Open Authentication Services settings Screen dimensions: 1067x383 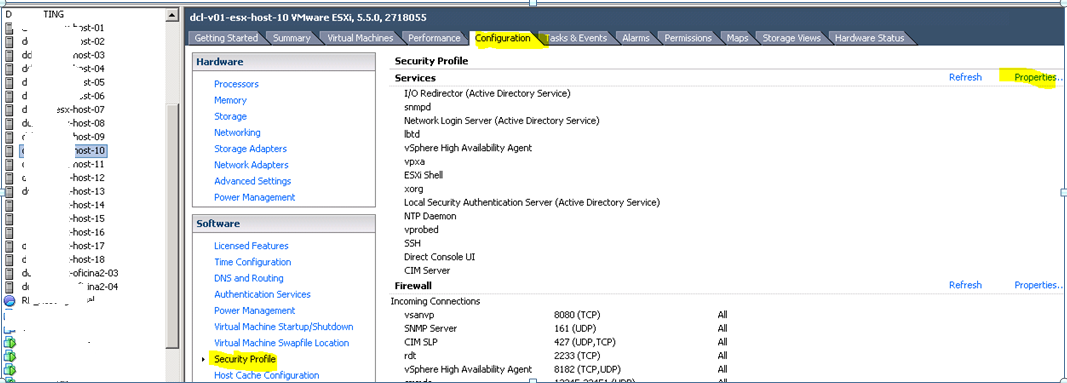[262, 295]
